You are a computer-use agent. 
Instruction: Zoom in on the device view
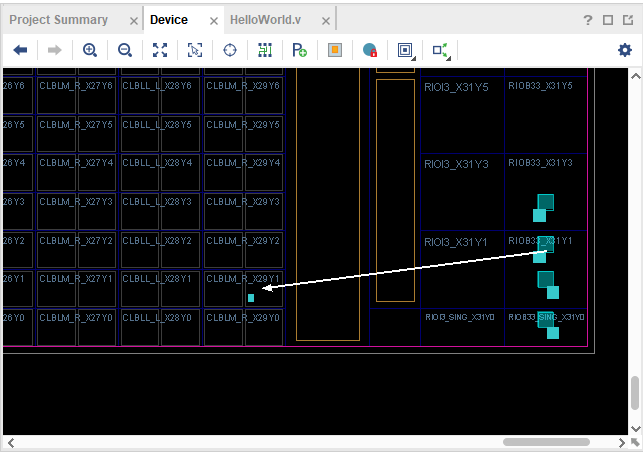90,50
